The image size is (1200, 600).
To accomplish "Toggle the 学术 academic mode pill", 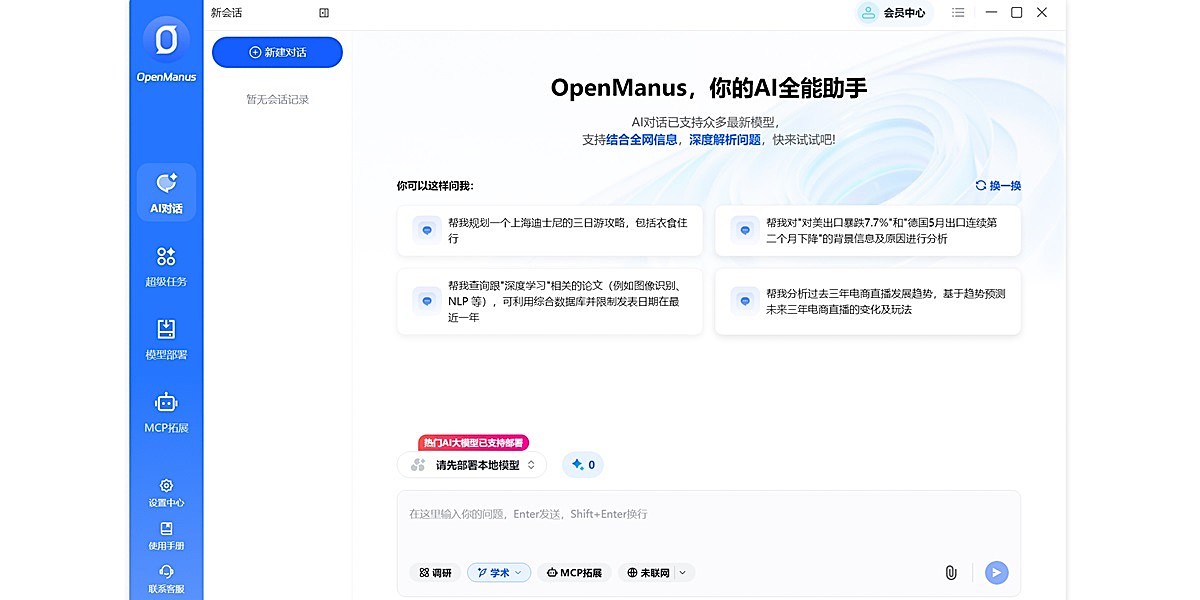I will tap(498, 572).
